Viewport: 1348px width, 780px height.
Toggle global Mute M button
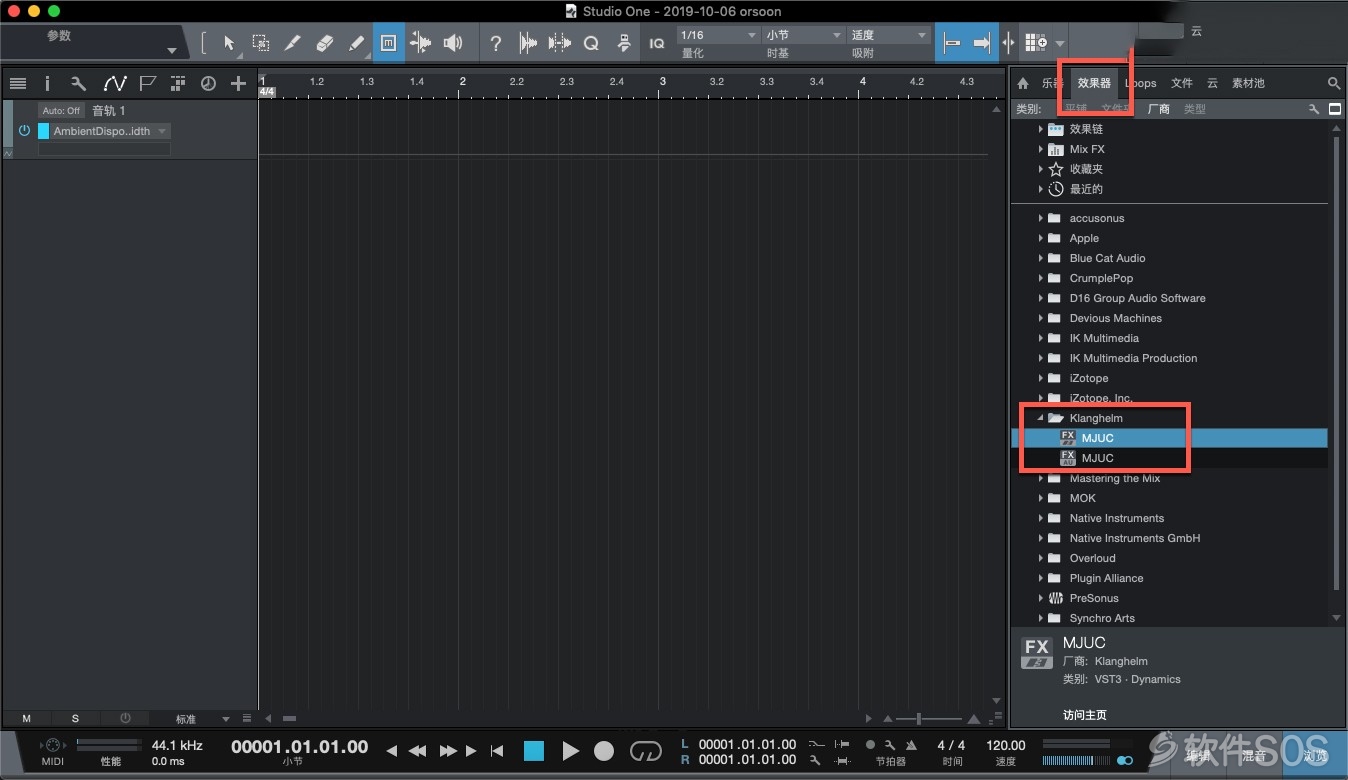[27, 718]
